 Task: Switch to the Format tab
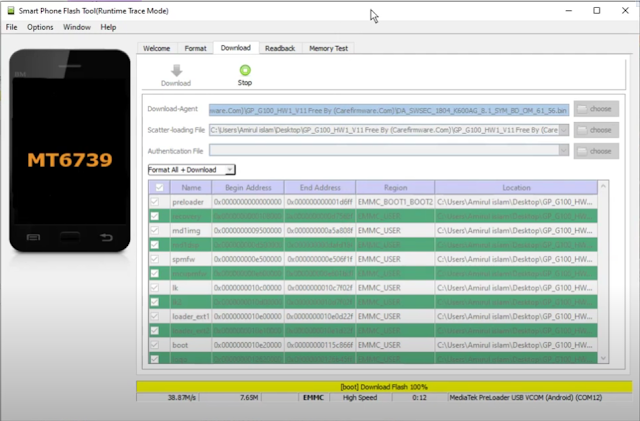pyautogui.click(x=195, y=48)
